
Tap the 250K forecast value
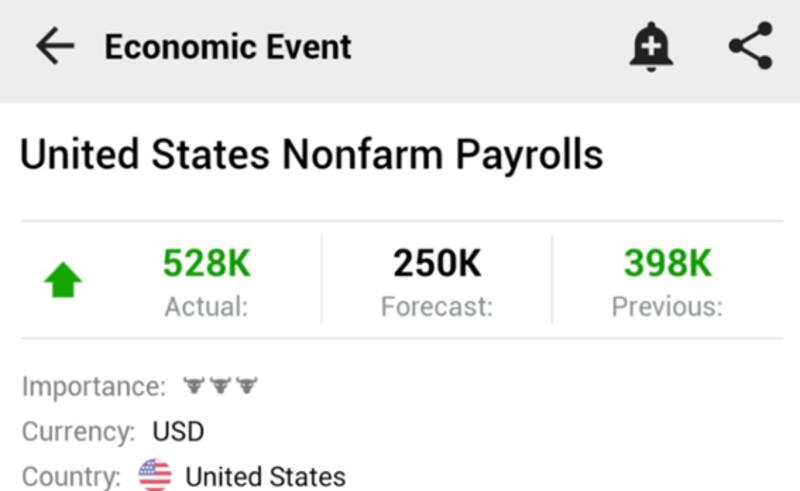click(437, 264)
